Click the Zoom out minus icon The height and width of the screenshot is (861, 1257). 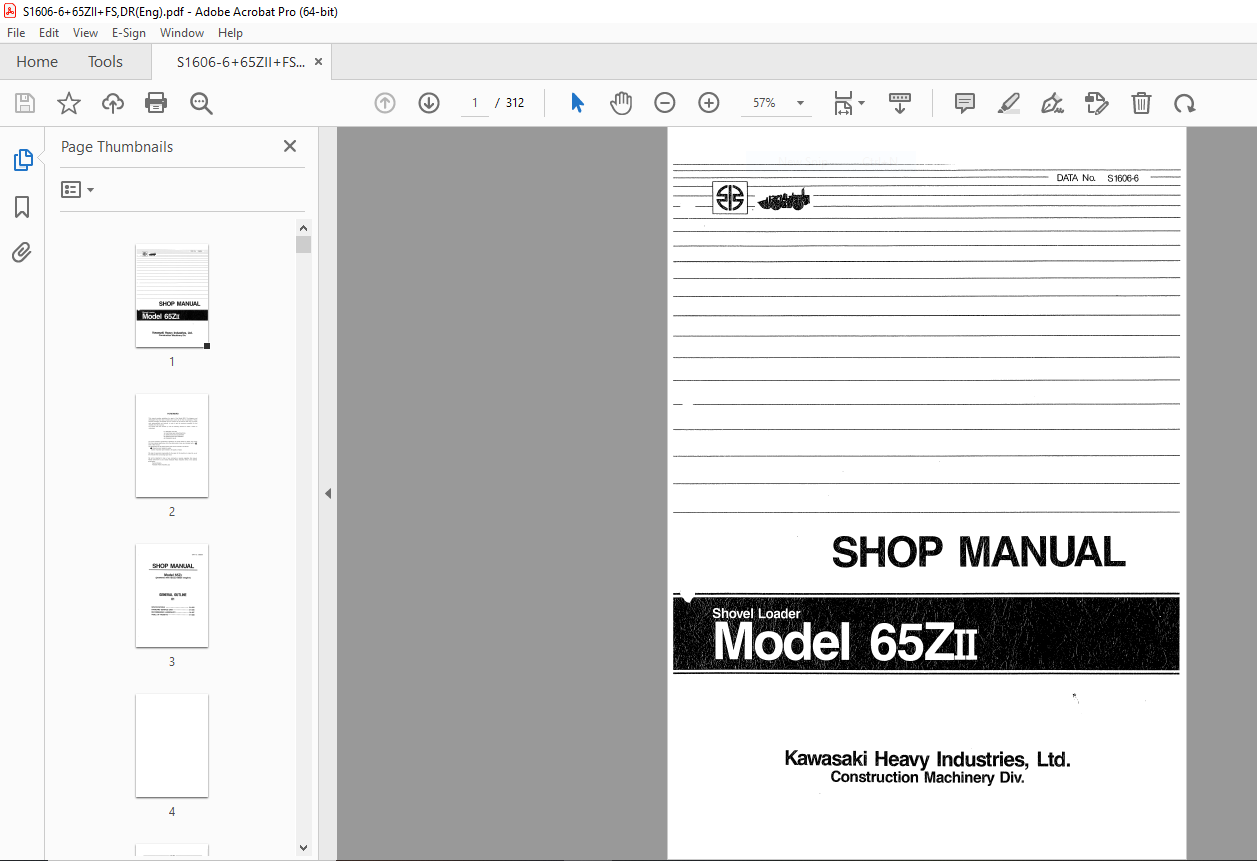(665, 103)
